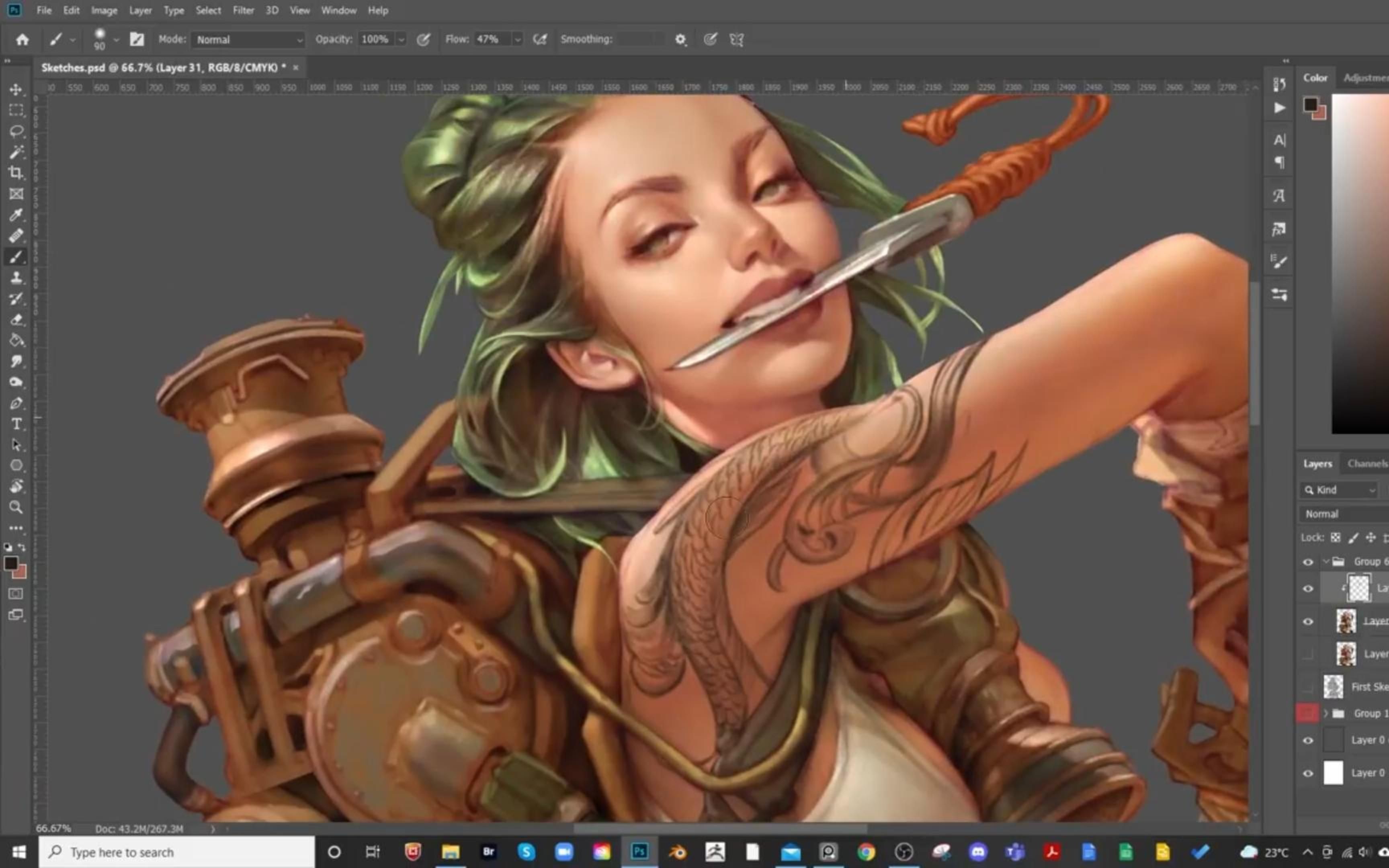Screen dimensions: 1389x868
Task: Switch to the Channels tab
Action: point(1367,464)
